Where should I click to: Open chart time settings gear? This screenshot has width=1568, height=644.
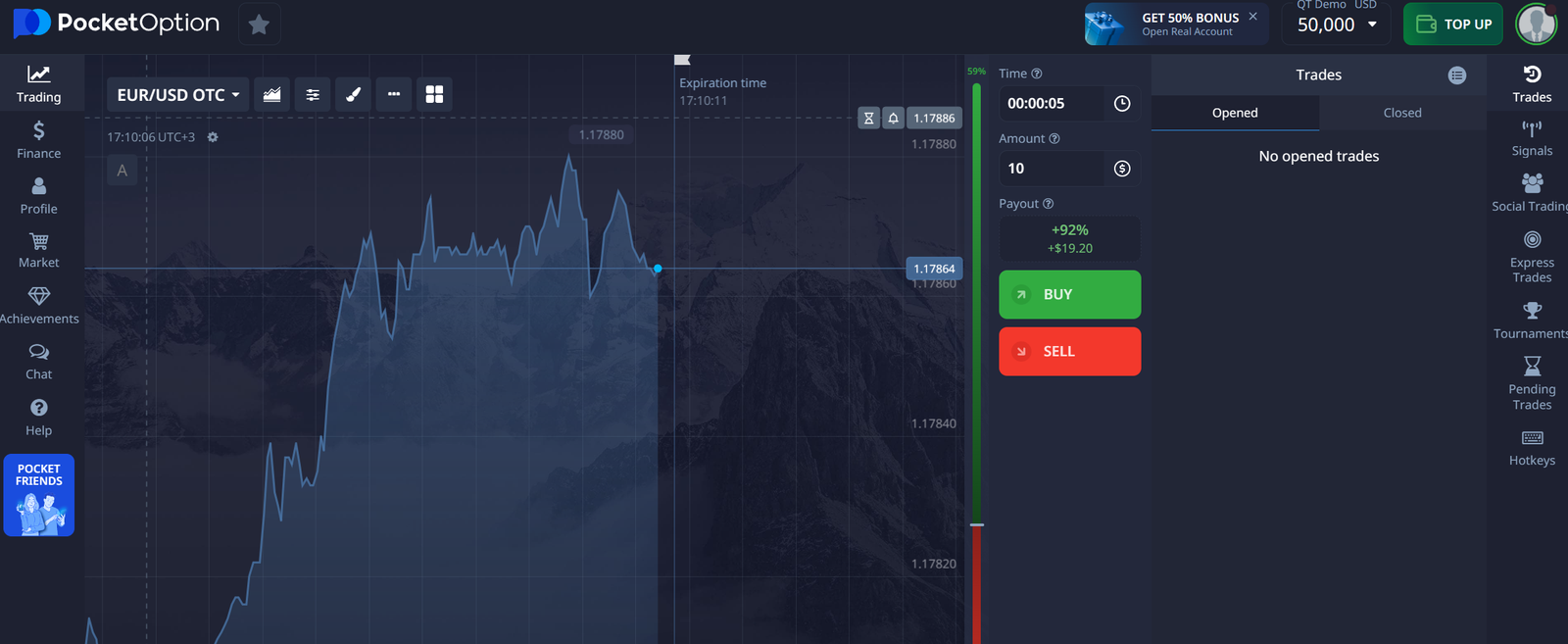pyautogui.click(x=213, y=137)
